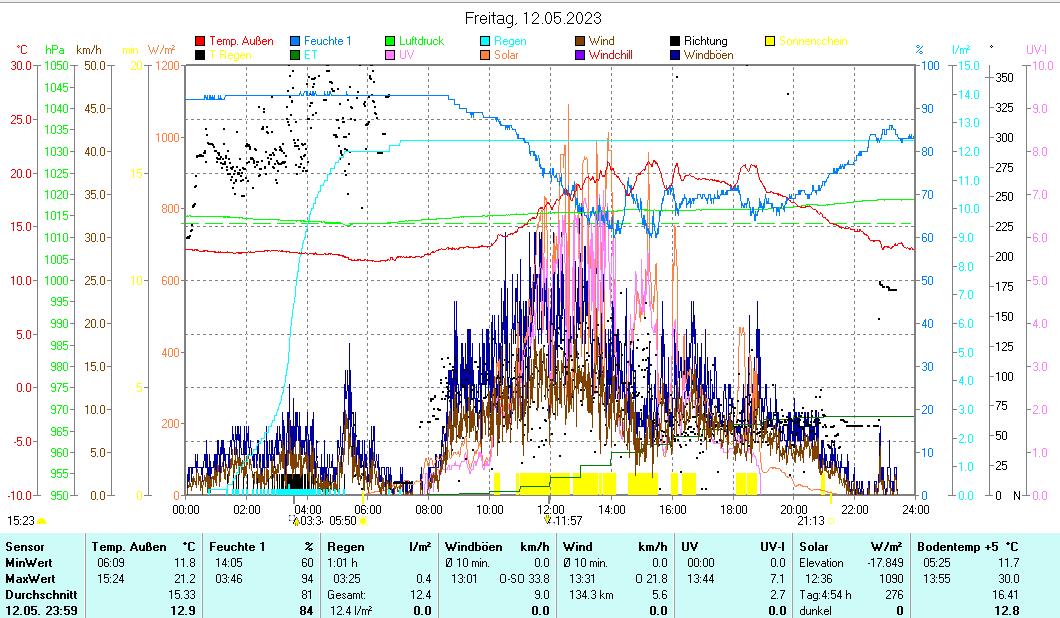
Task: Click the yellow Sonnenschein legend square
Action: point(771,41)
